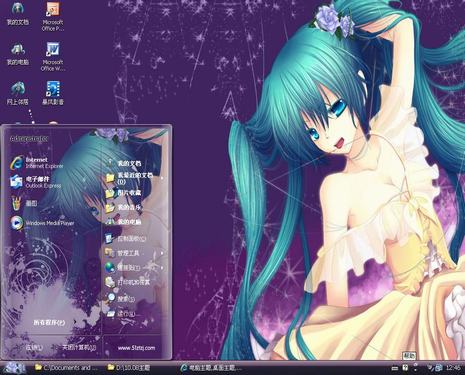Open 控制面板 Control Panel in Start menu
Screen dimensions: 465x375
126,239
